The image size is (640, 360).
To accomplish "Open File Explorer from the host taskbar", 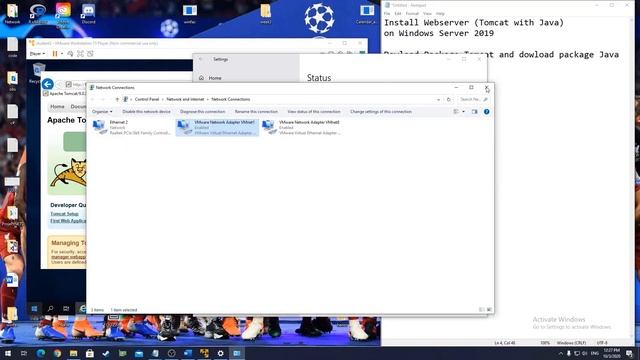I will coord(73,353).
